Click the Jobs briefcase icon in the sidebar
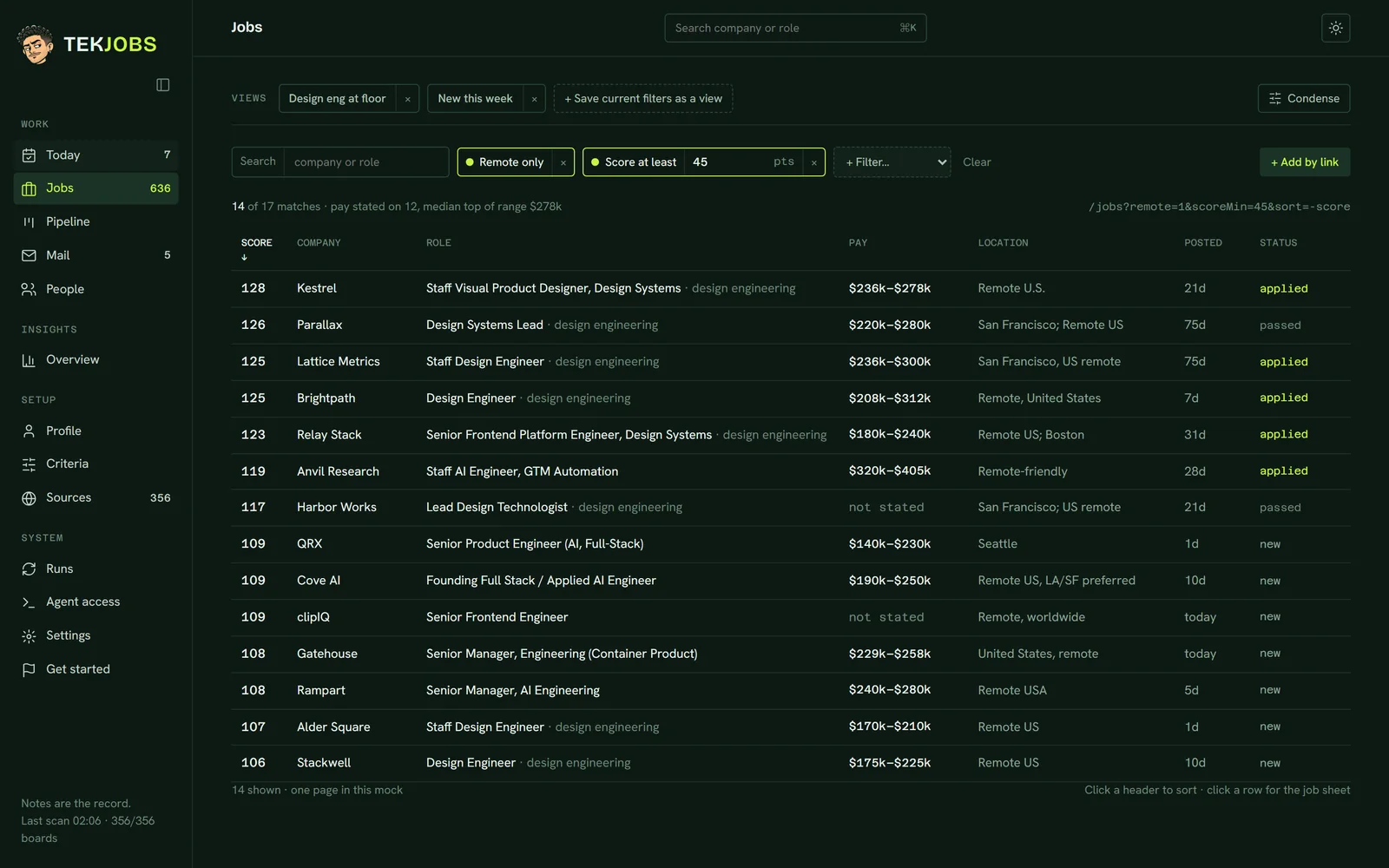Image resolution: width=1389 pixels, height=868 pixels. tap(29, 188)
